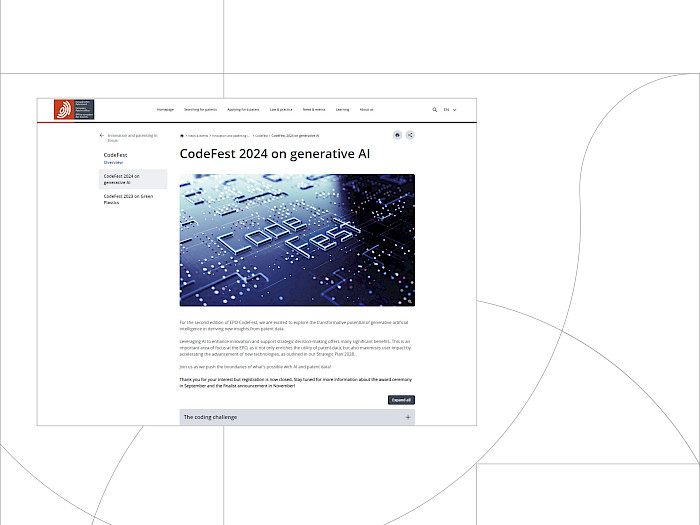The height and width of the screenshot is (525, 700).
Task: Click the home icon in breadcrumb
Action: point(182,135)
